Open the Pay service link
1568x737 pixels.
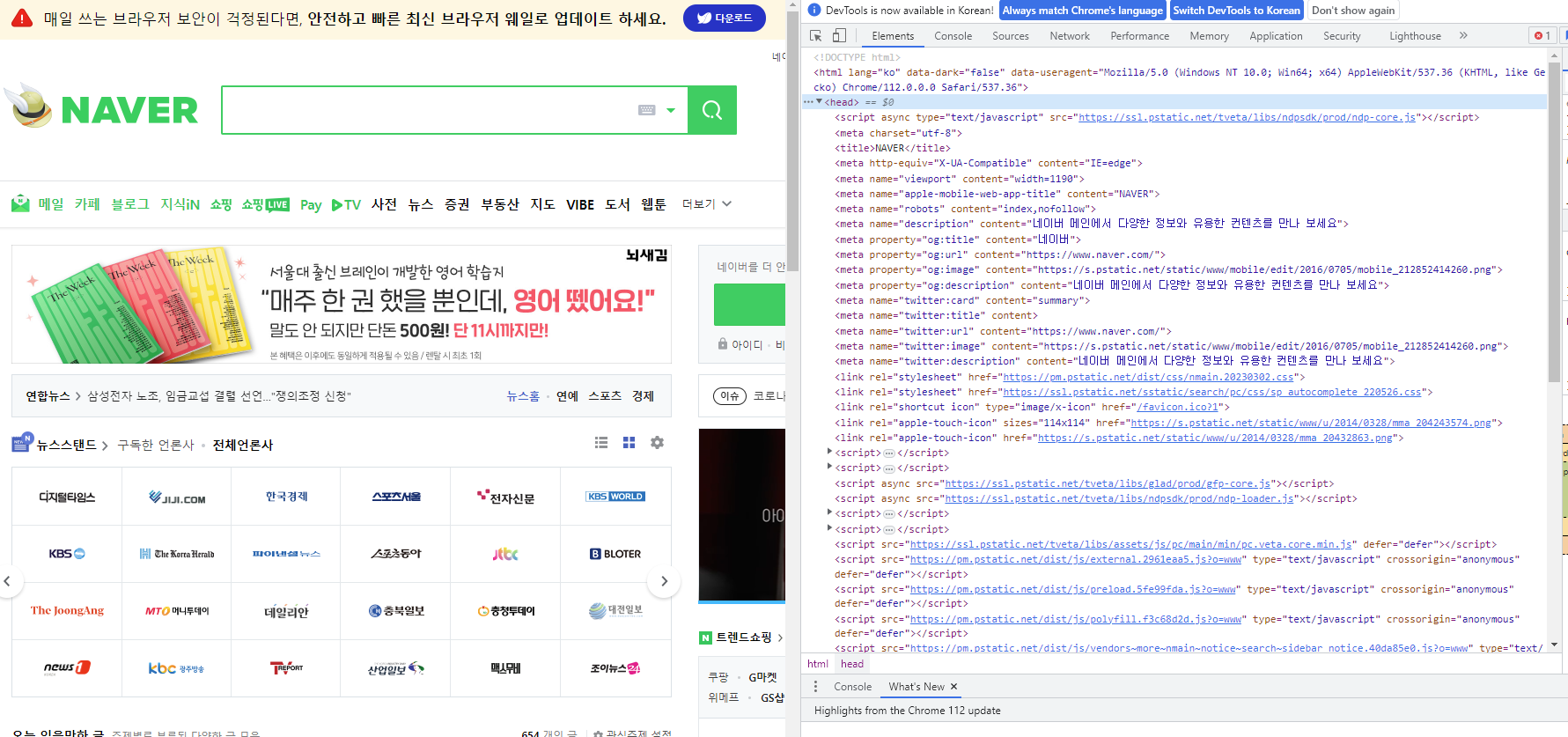click(x=311, y=204)
